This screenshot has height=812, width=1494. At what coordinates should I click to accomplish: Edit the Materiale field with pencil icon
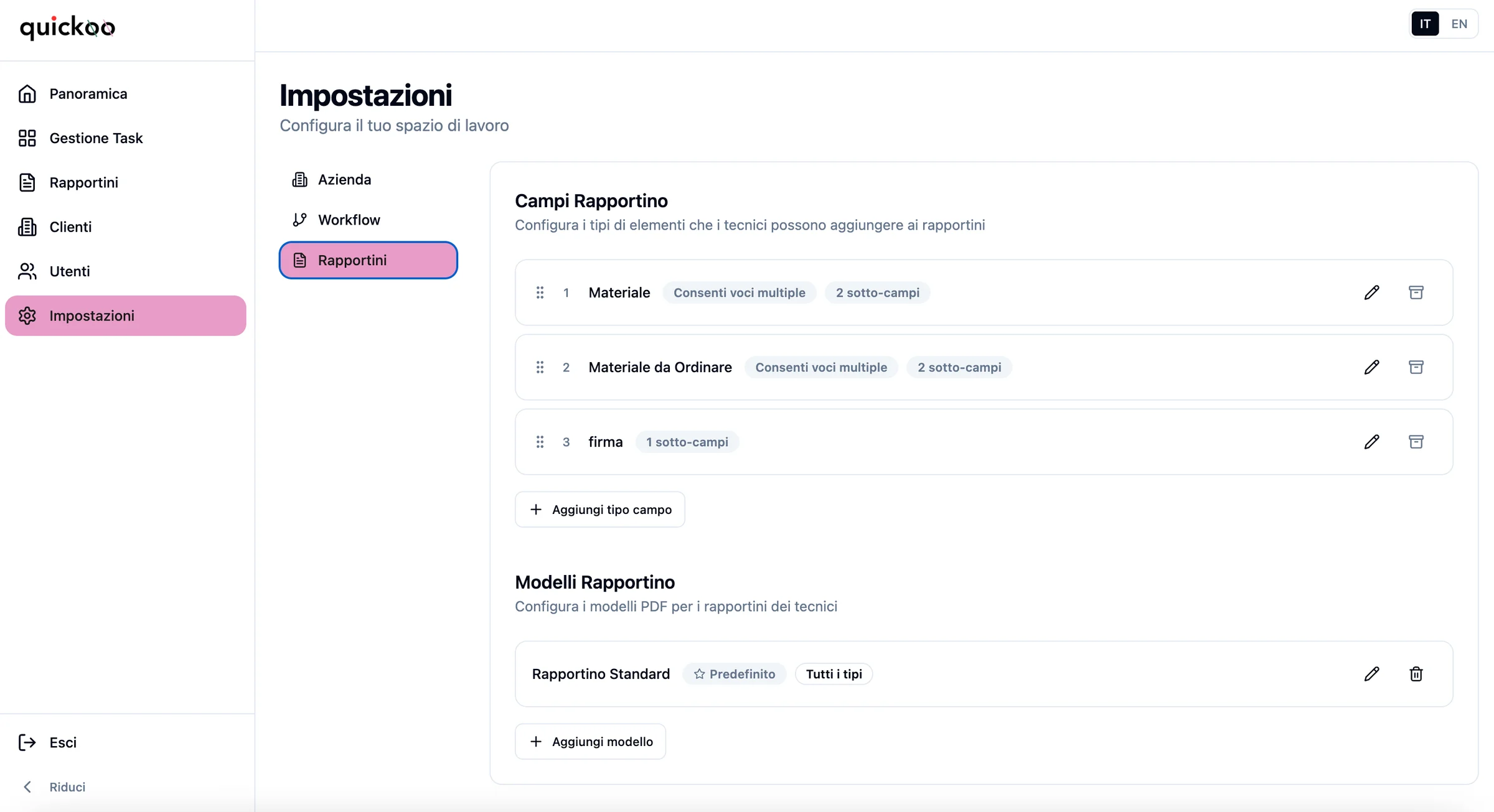tap(1371, 292)
